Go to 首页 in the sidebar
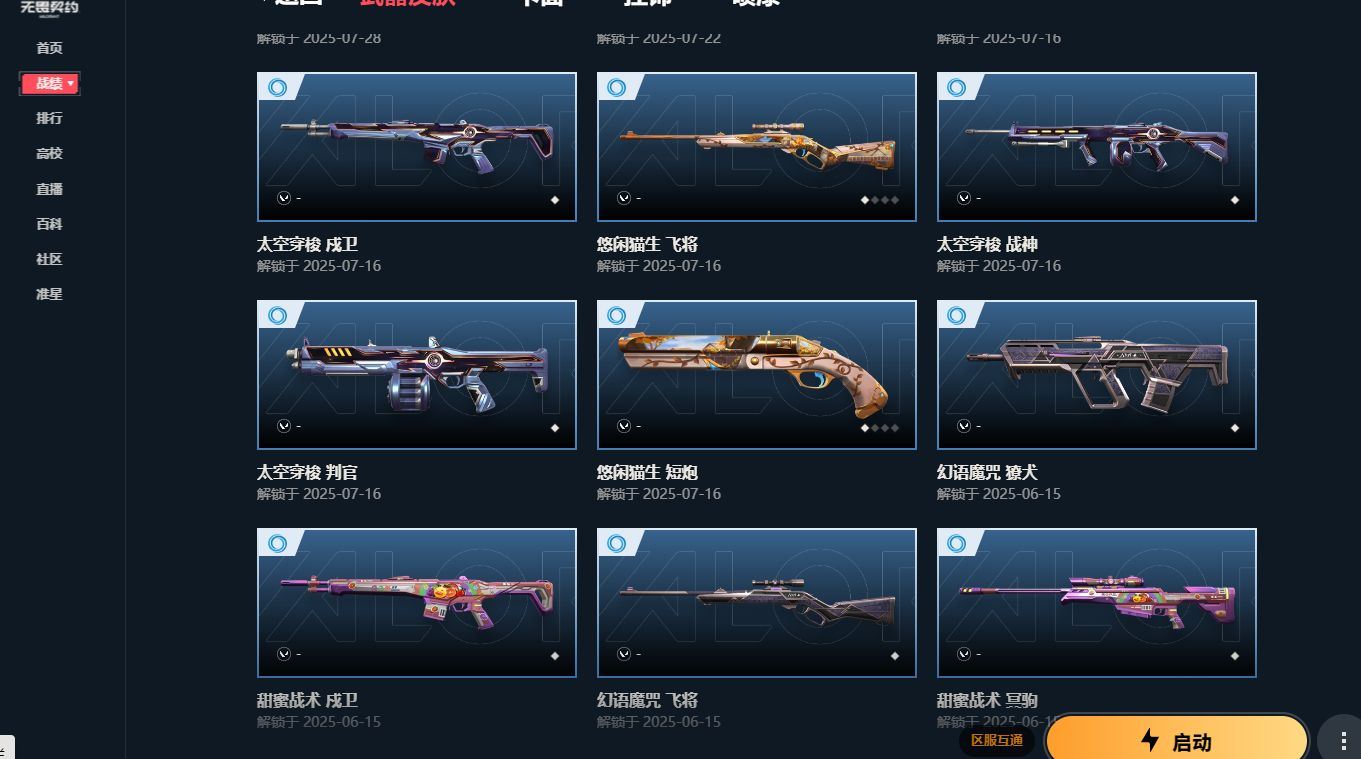The image size is (1361, 759). pyautogui.click(x=49, y=48)
